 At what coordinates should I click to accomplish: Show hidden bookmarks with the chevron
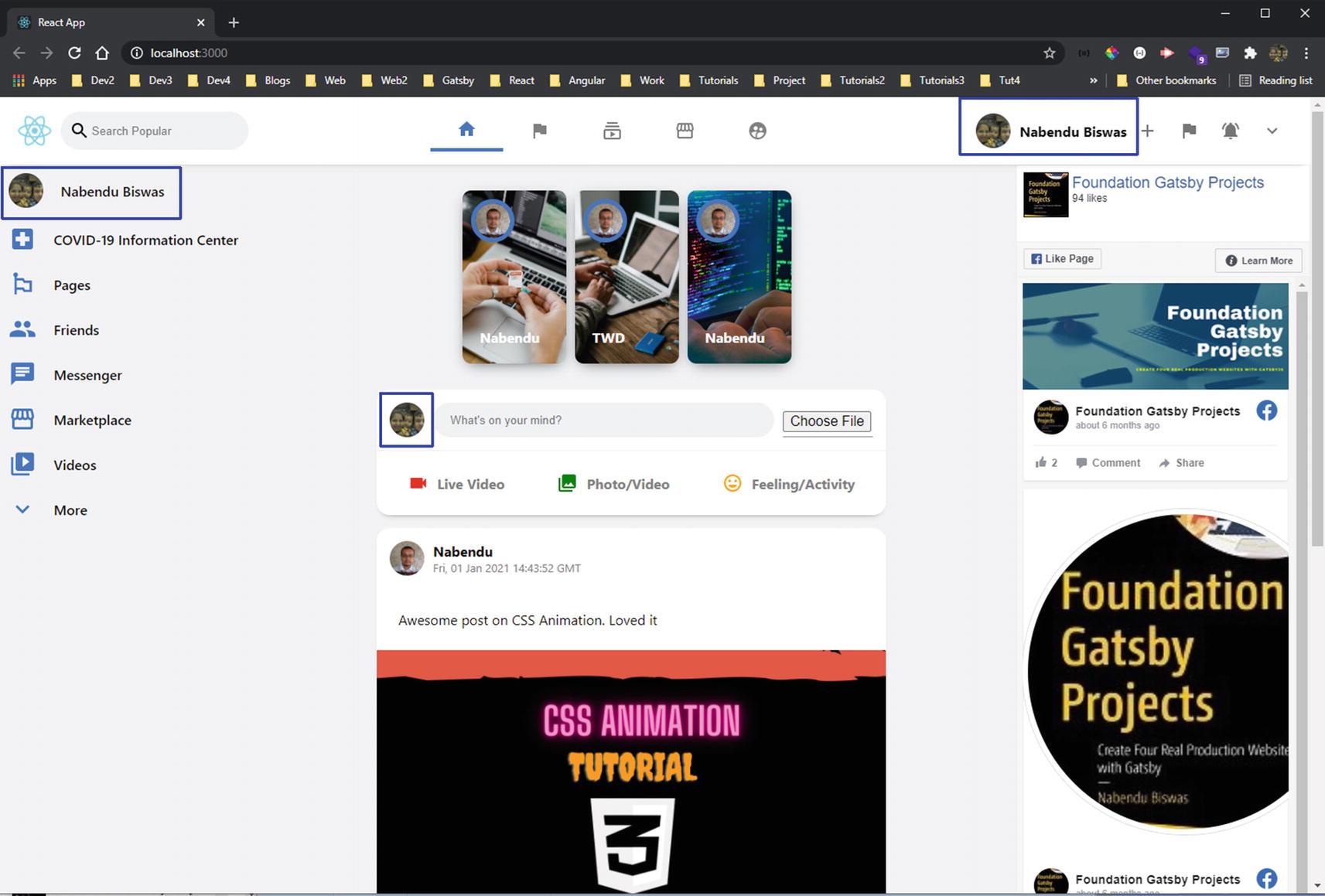(x=1093, y=80)
